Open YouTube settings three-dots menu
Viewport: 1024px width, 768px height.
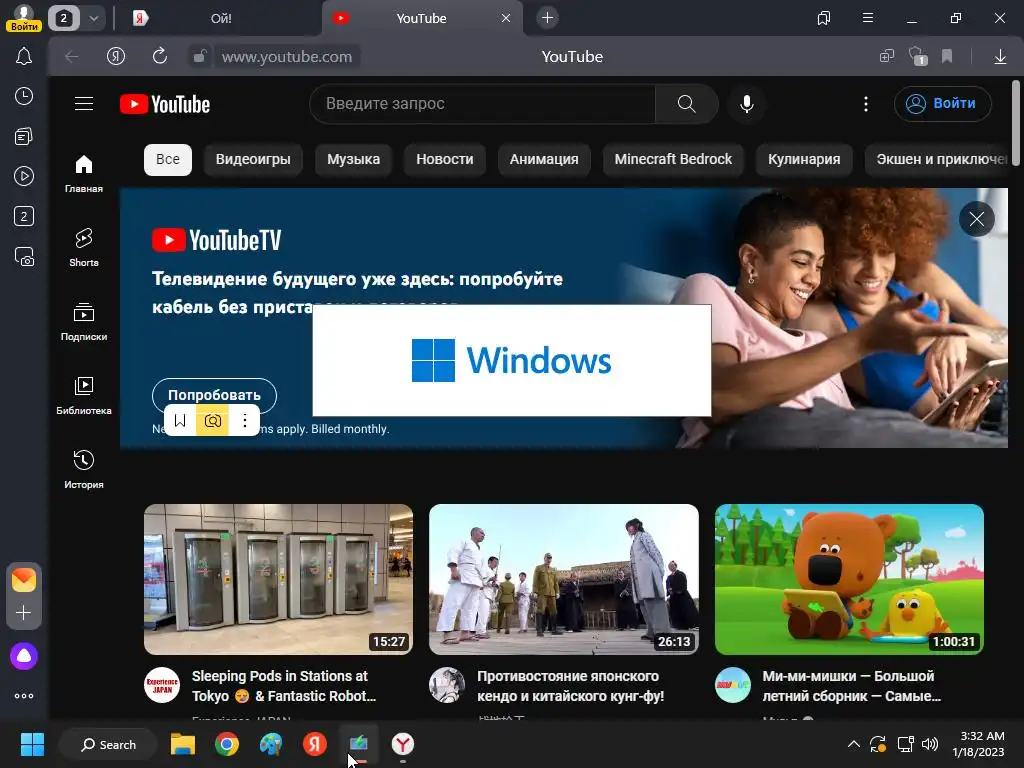pyautogui.click(x=866, y=103)
